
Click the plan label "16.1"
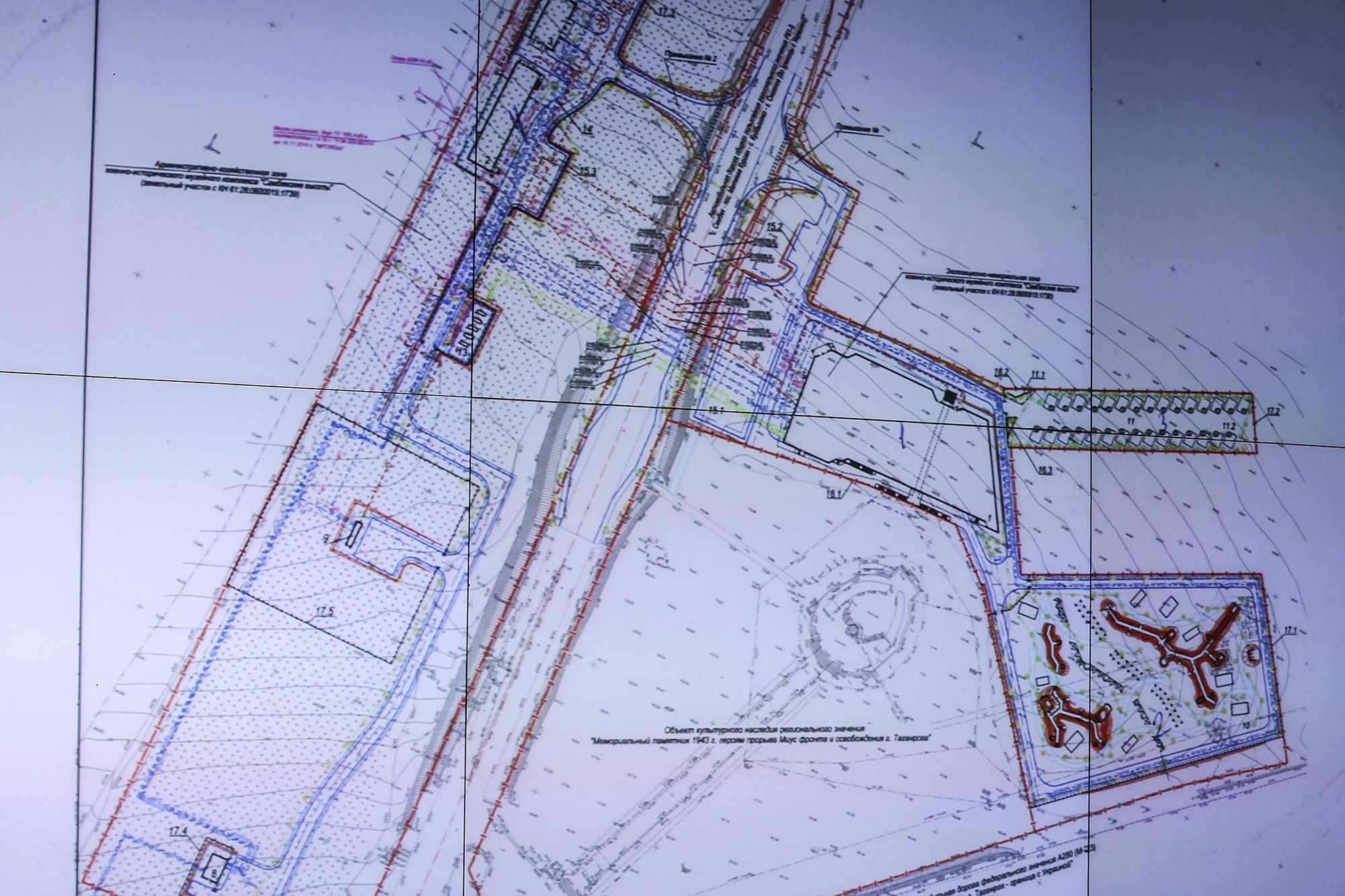coord(834,495)
